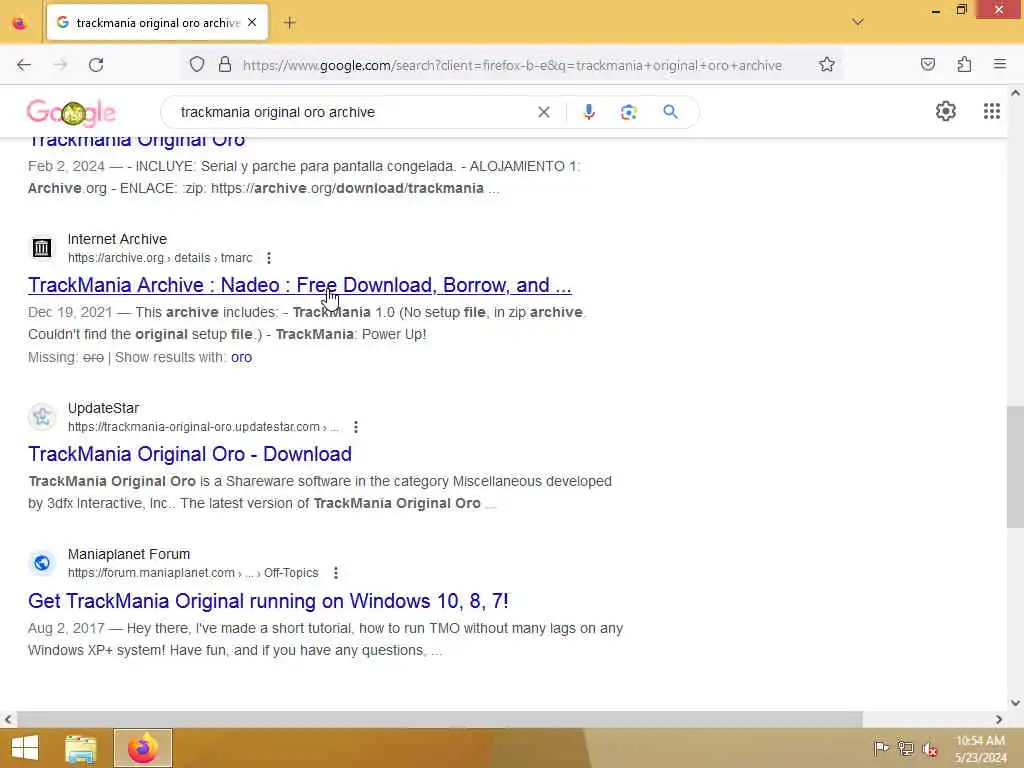Show results including the word oro
The image size is (1024, 768).
click(x=241, y=357)
